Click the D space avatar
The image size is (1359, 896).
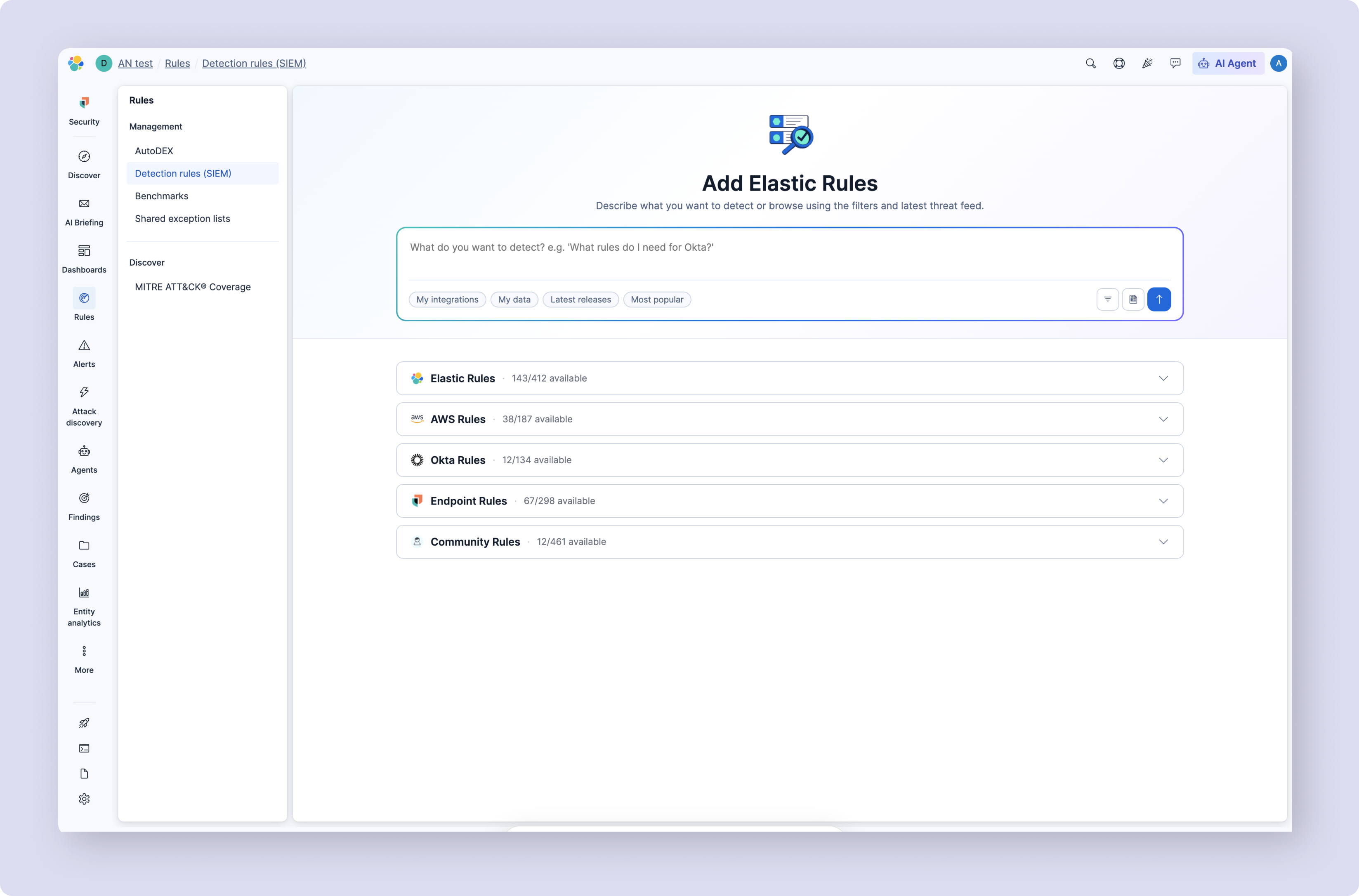(104, 64)
